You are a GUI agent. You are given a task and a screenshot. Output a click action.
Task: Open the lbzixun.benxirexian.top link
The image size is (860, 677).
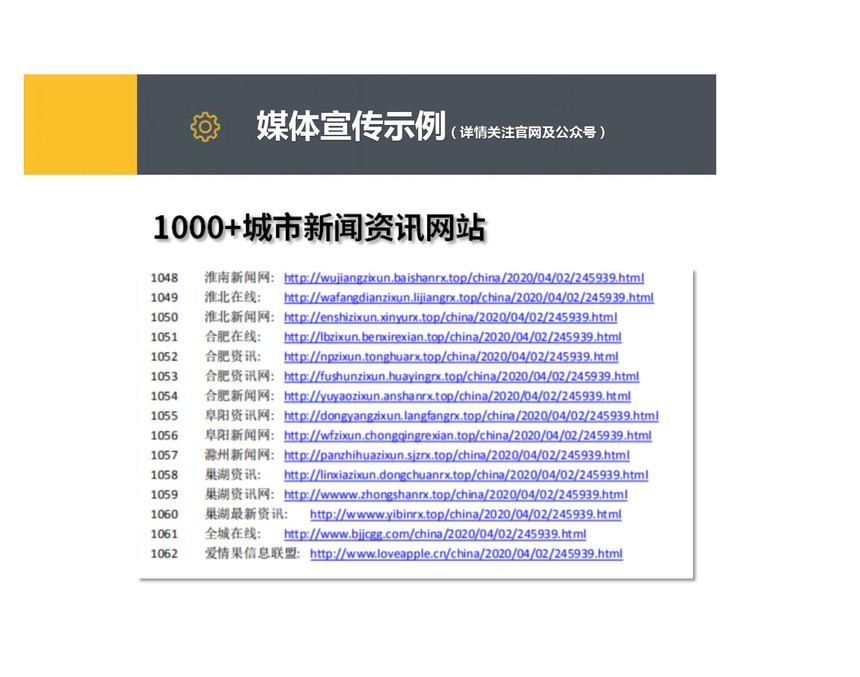pos(453,337)
